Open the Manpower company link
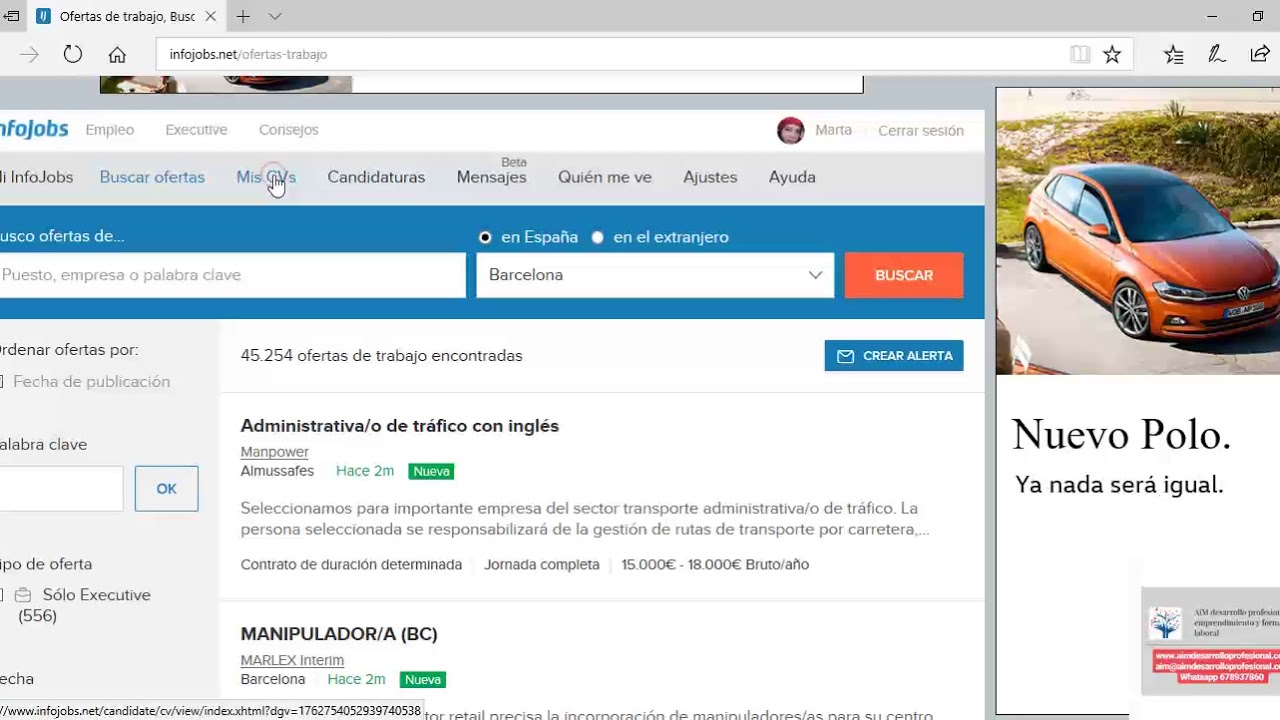The width and height of the screenshot is (1280, 720). tap(274, 452)
